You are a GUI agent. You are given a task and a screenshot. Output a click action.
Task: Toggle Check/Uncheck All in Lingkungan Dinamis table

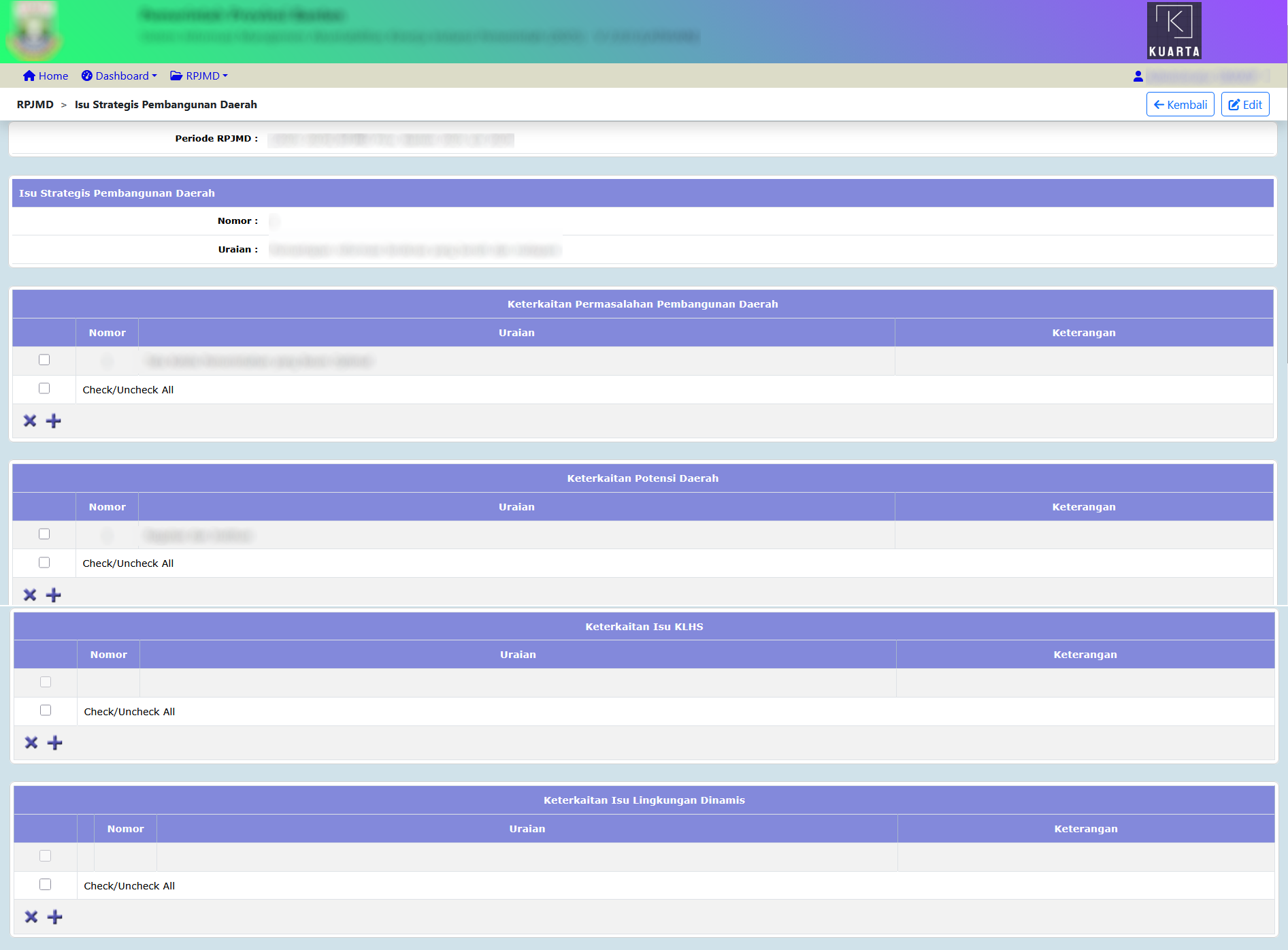point(46,885)
